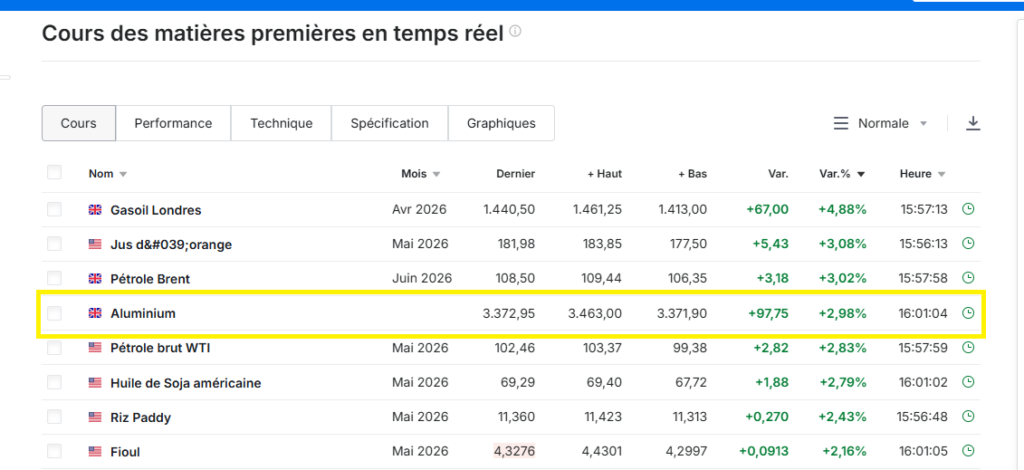Open the Pétrole Brent link

pos(150,278)
